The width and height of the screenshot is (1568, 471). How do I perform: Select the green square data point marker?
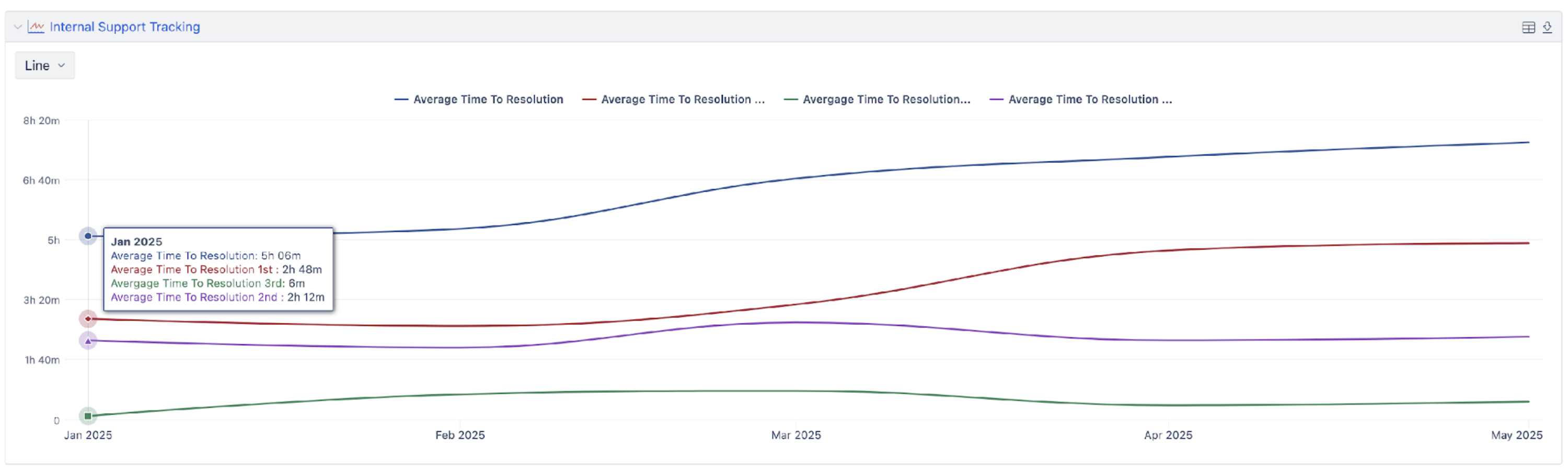(x=88, y=416)
